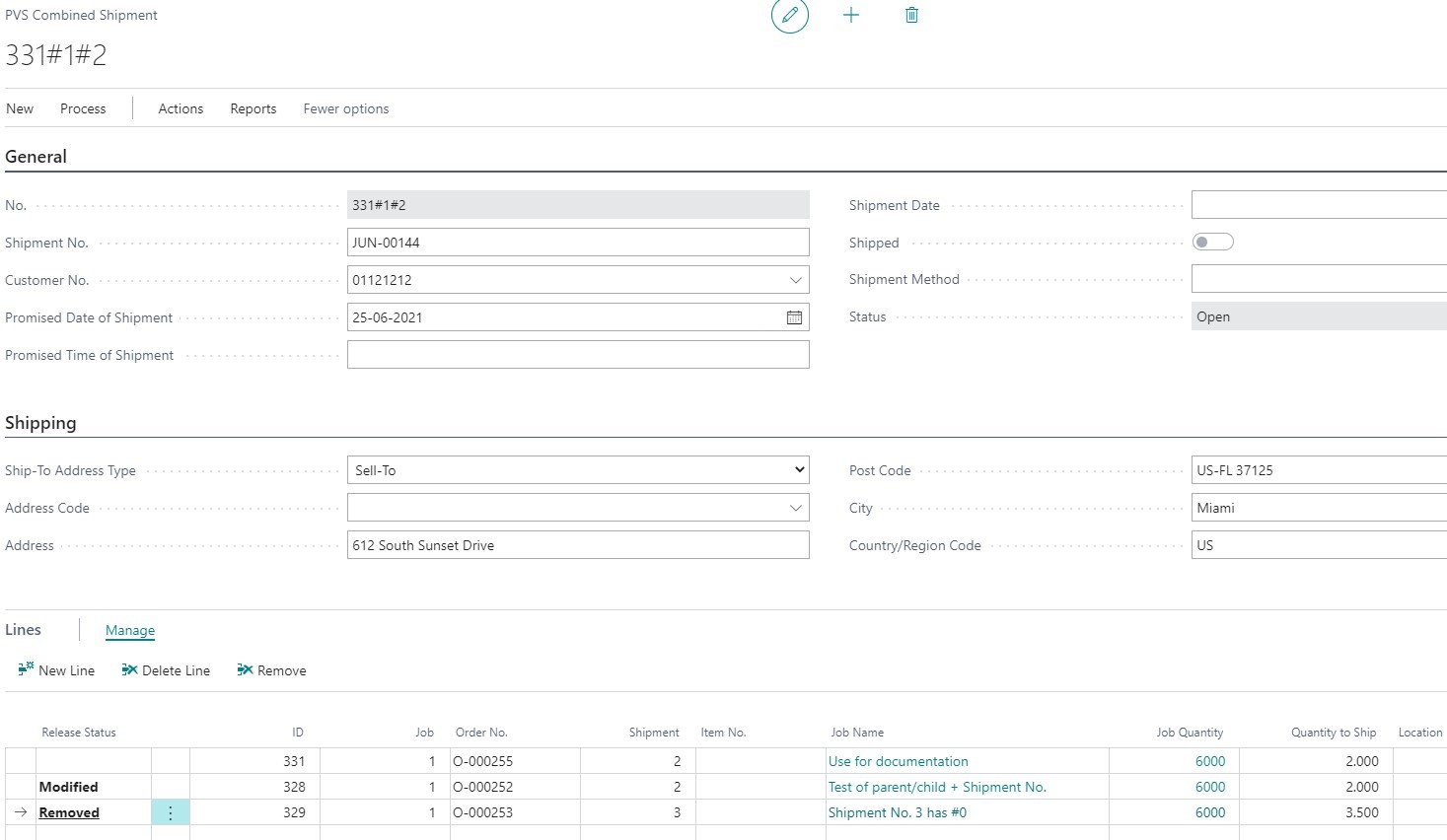Click the Release Status column header
The image size is (1447, 840).
click(79, 733)
